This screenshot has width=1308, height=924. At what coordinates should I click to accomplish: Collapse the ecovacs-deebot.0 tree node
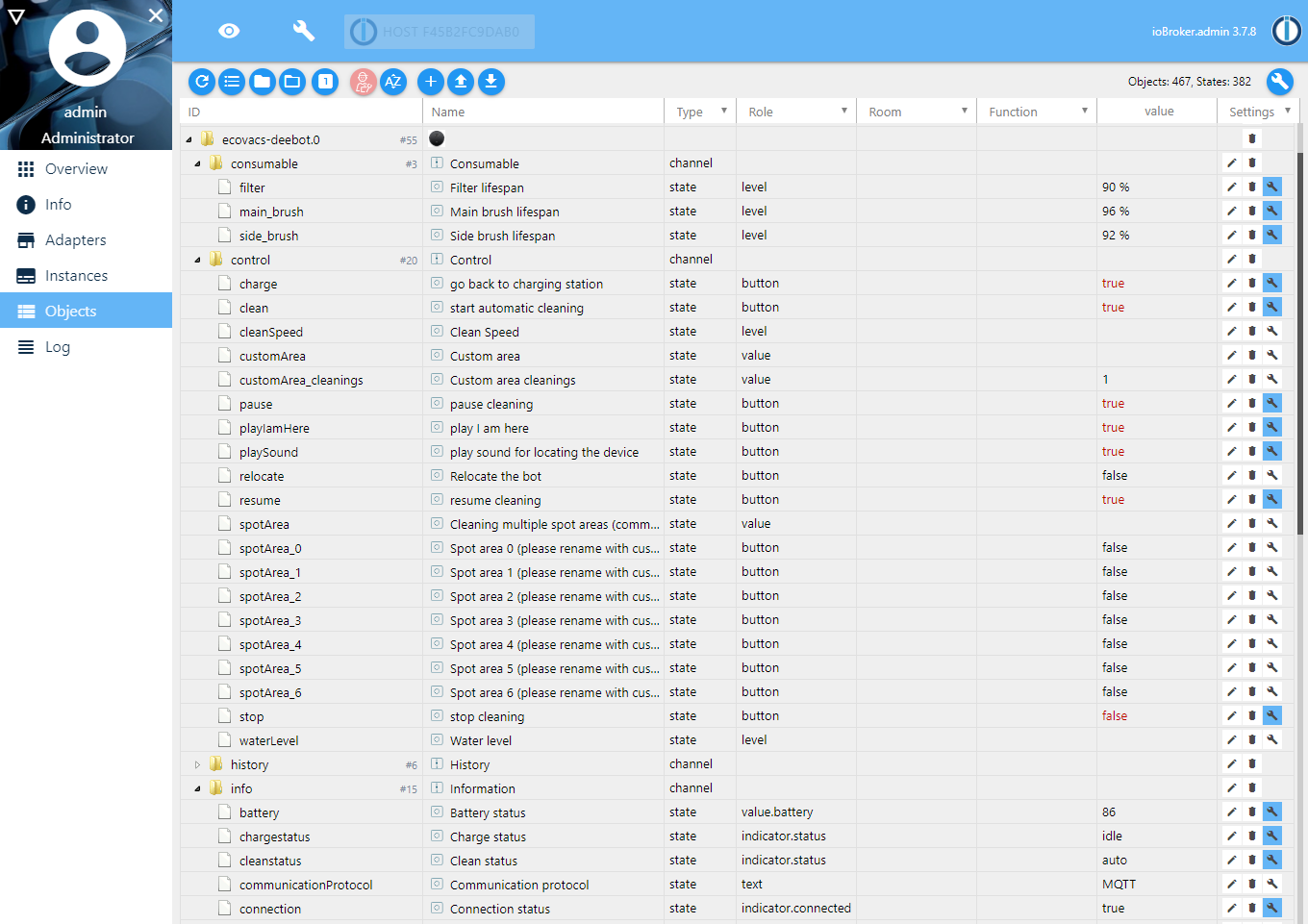[x=189, y=140]
